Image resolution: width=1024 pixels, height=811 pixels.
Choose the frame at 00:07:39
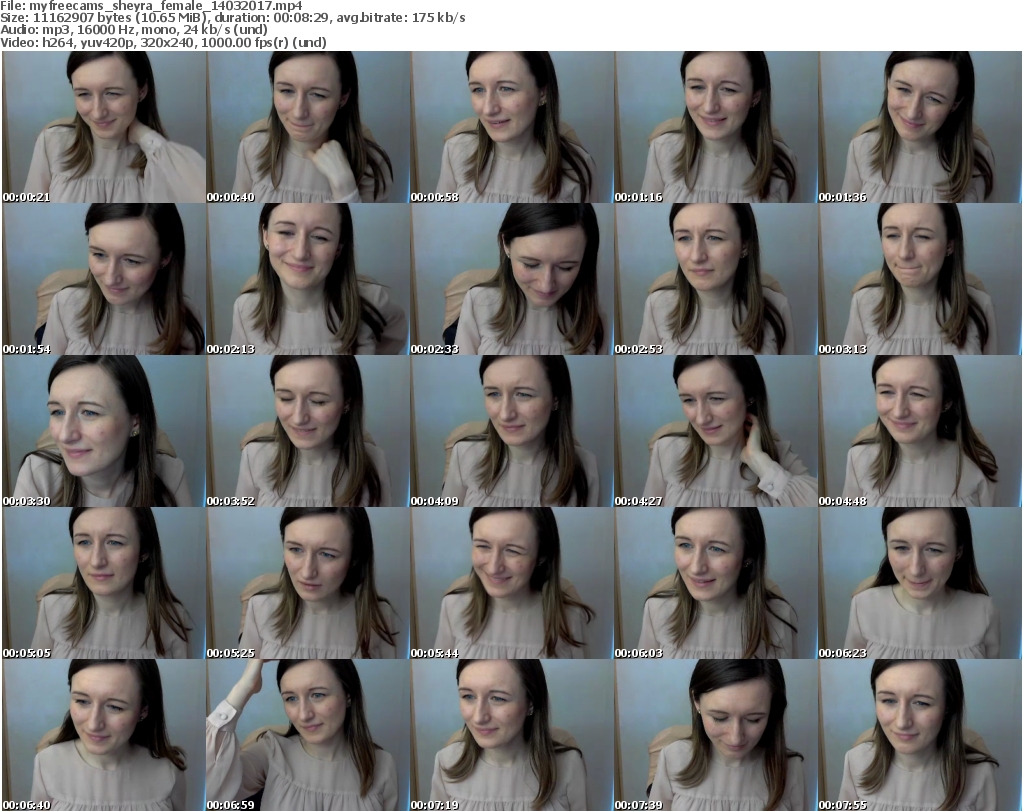[716, 735]
